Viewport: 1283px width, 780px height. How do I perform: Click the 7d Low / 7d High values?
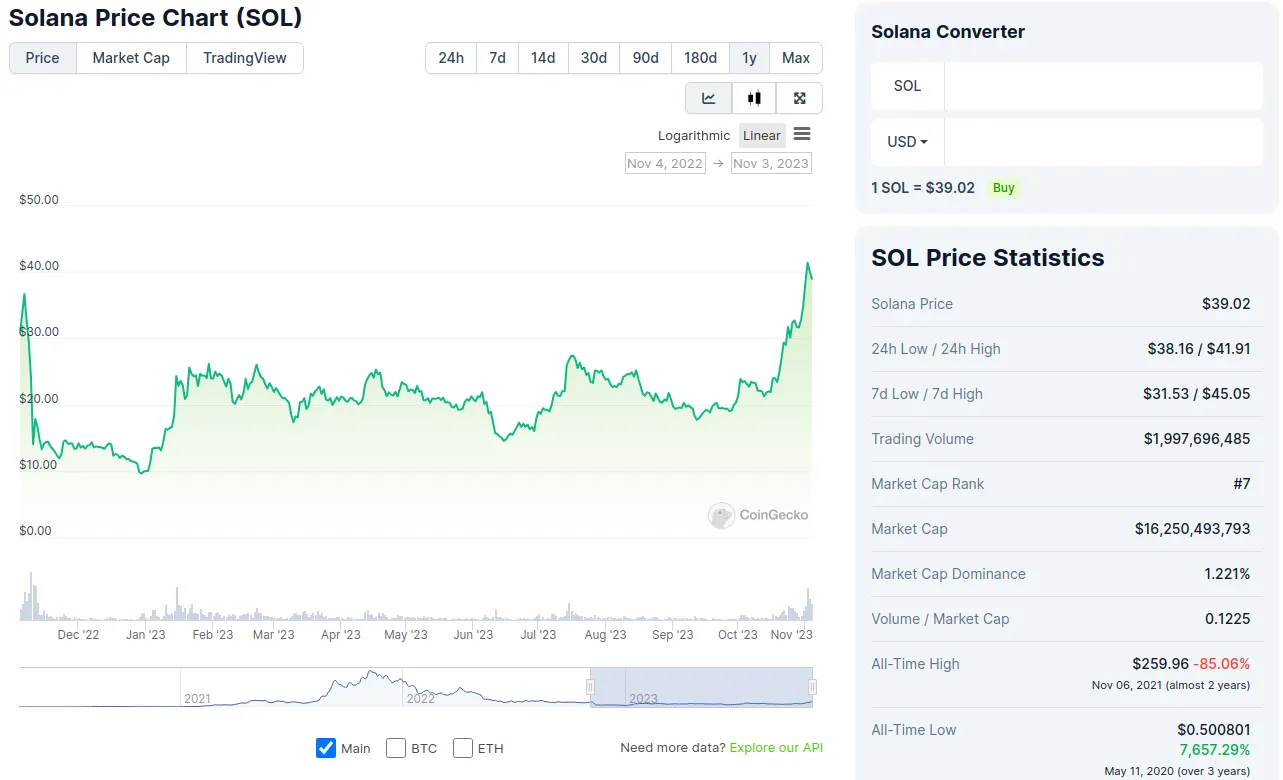(1197, 394)
